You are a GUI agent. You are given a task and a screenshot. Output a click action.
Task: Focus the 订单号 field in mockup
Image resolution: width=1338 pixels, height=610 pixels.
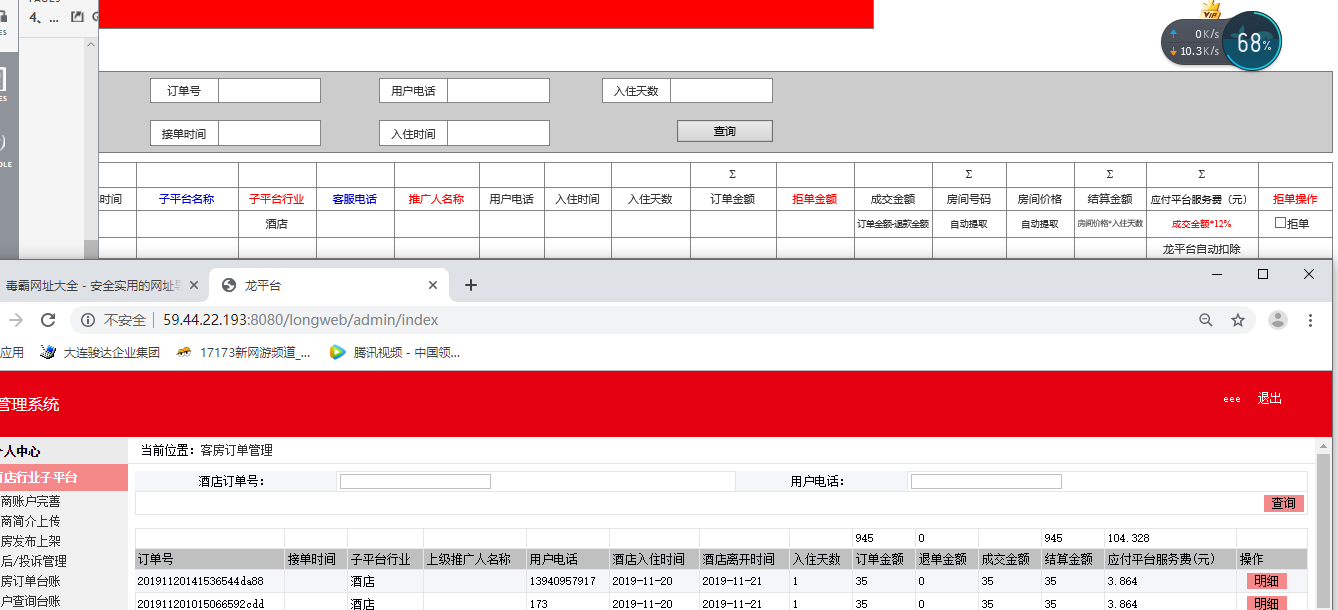tap(269, 91)
